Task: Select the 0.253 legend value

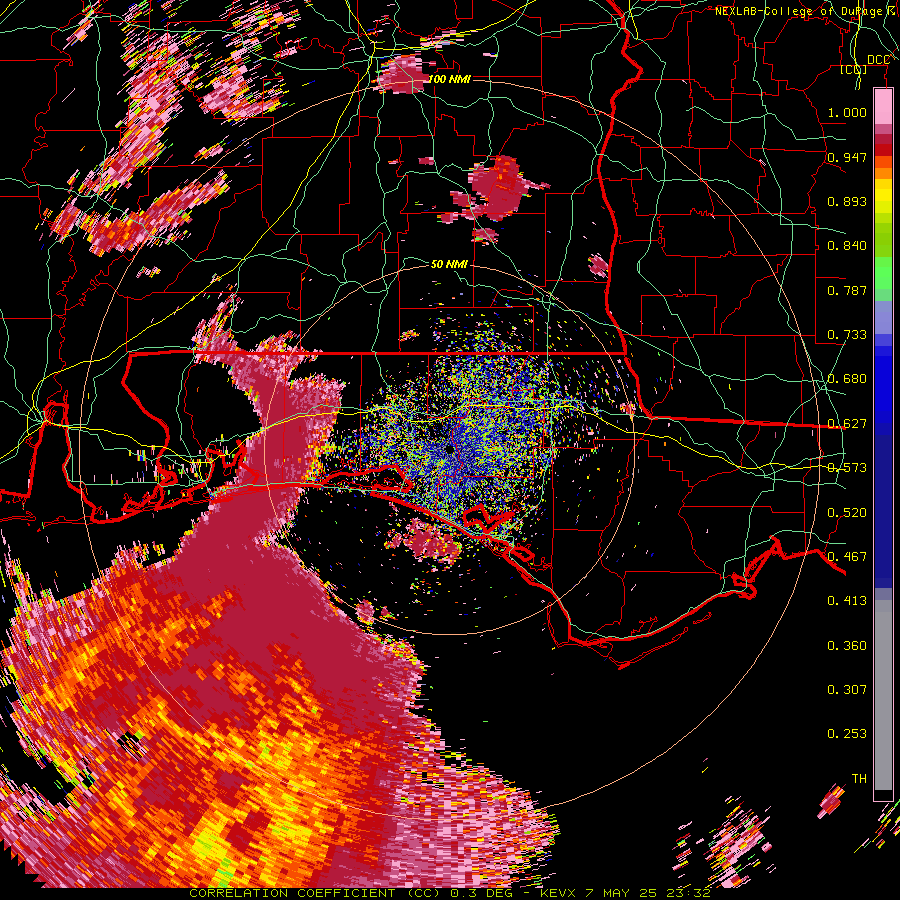Action: pos(847,734)
